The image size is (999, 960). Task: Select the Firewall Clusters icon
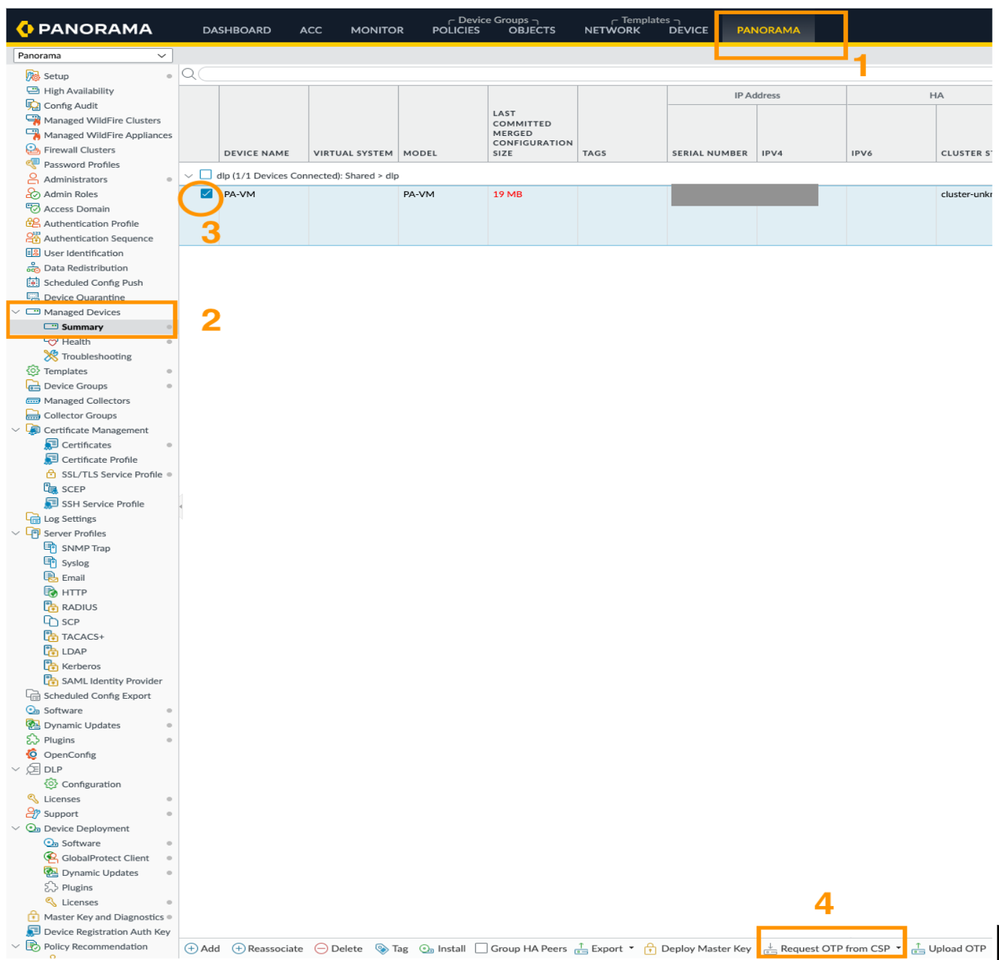pyautogui.click(x=32, y=150)
